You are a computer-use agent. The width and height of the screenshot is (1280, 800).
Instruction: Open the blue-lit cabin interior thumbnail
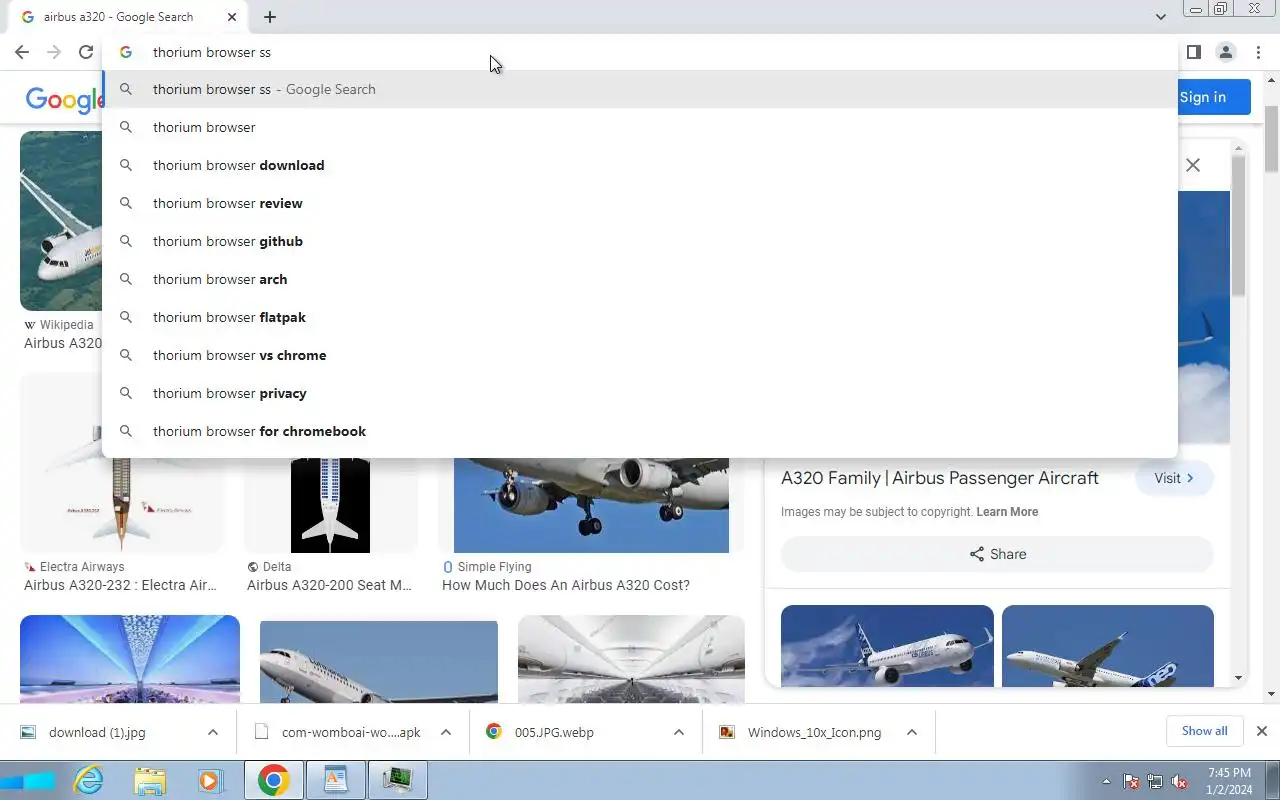point(130,659)
